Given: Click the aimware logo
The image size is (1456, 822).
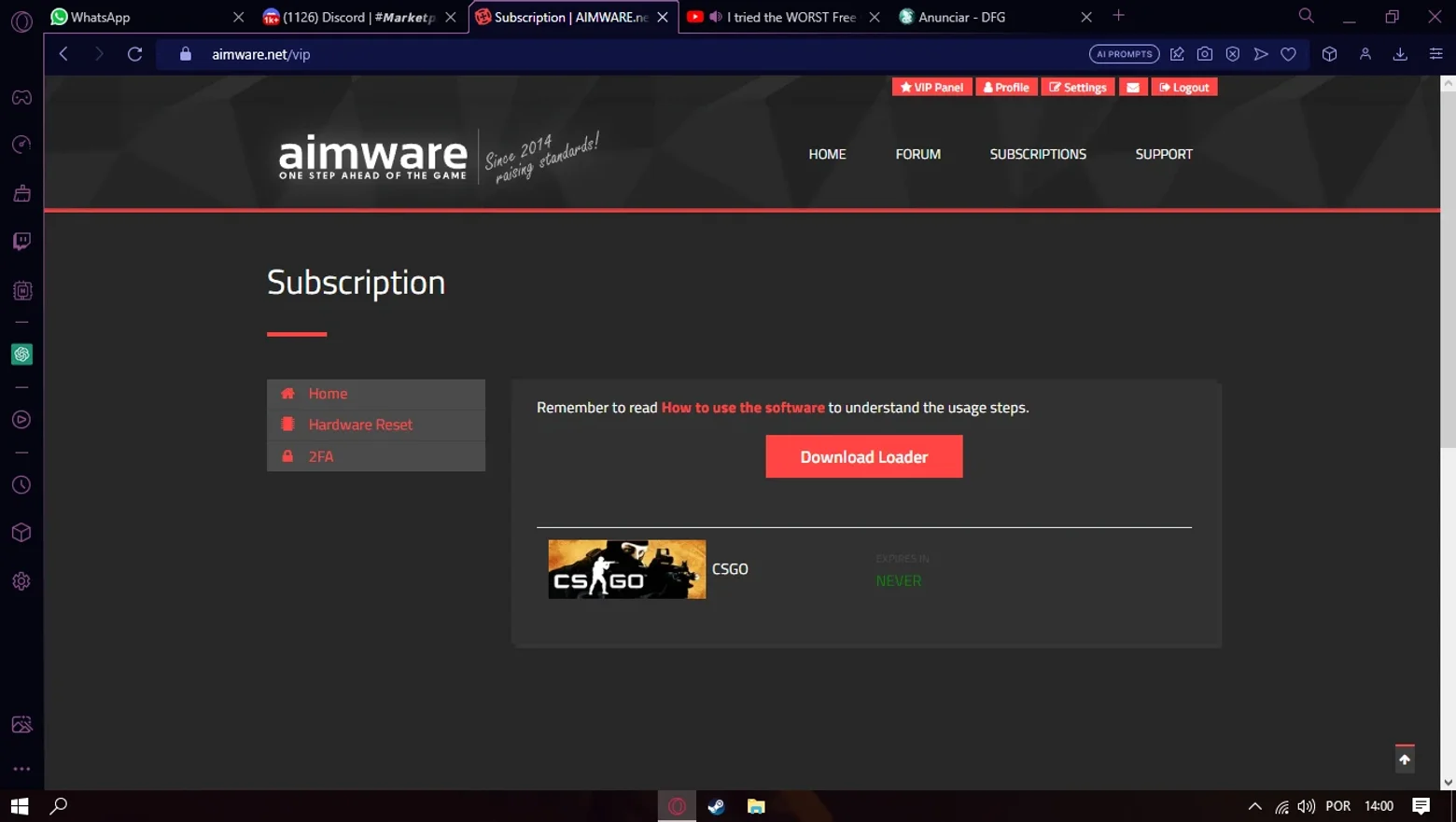Looking at the screenshot, I should pos(373,156).
